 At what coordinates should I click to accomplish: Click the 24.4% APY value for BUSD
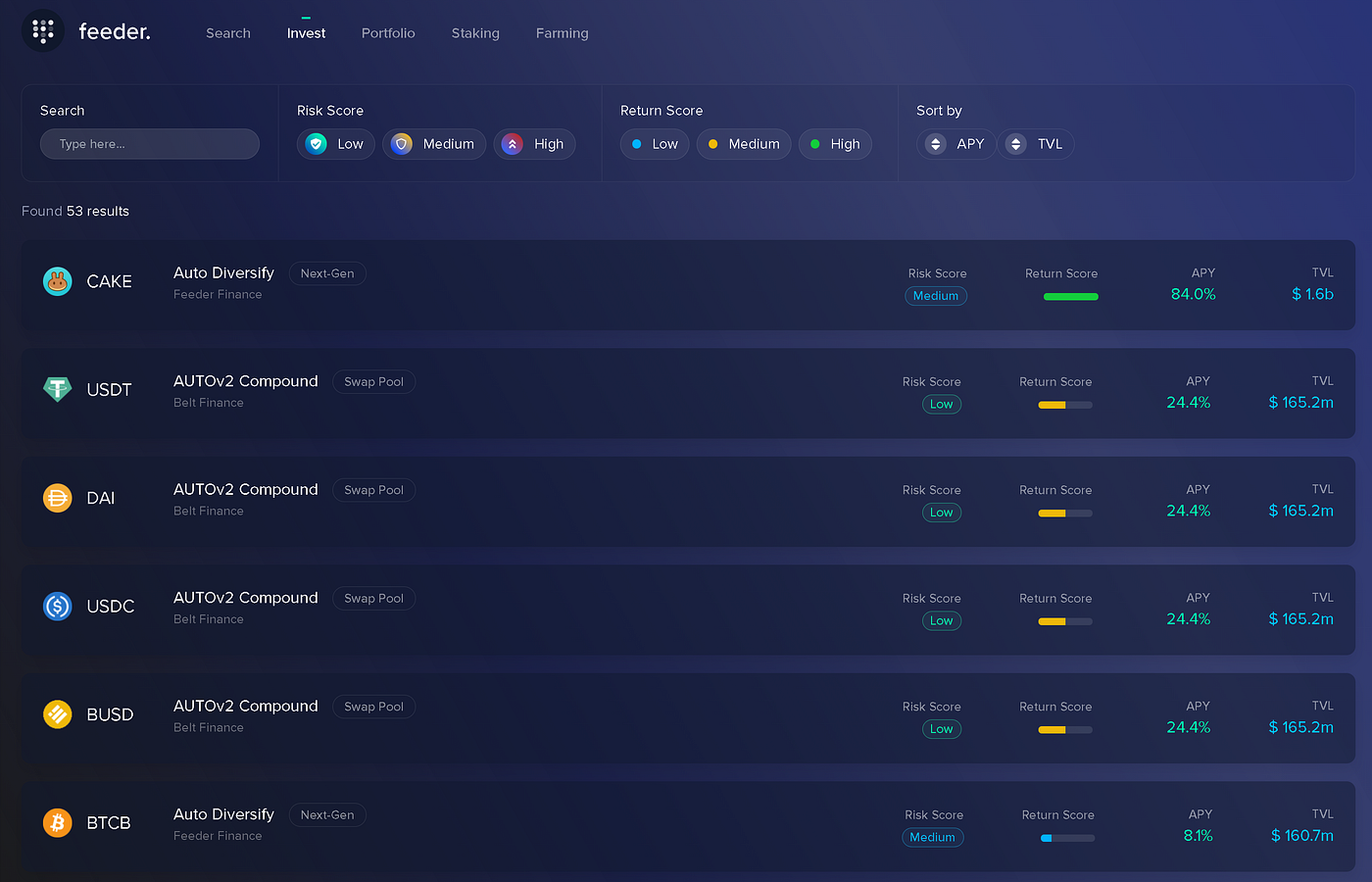pyautogui.click(x=1188, y=727)
